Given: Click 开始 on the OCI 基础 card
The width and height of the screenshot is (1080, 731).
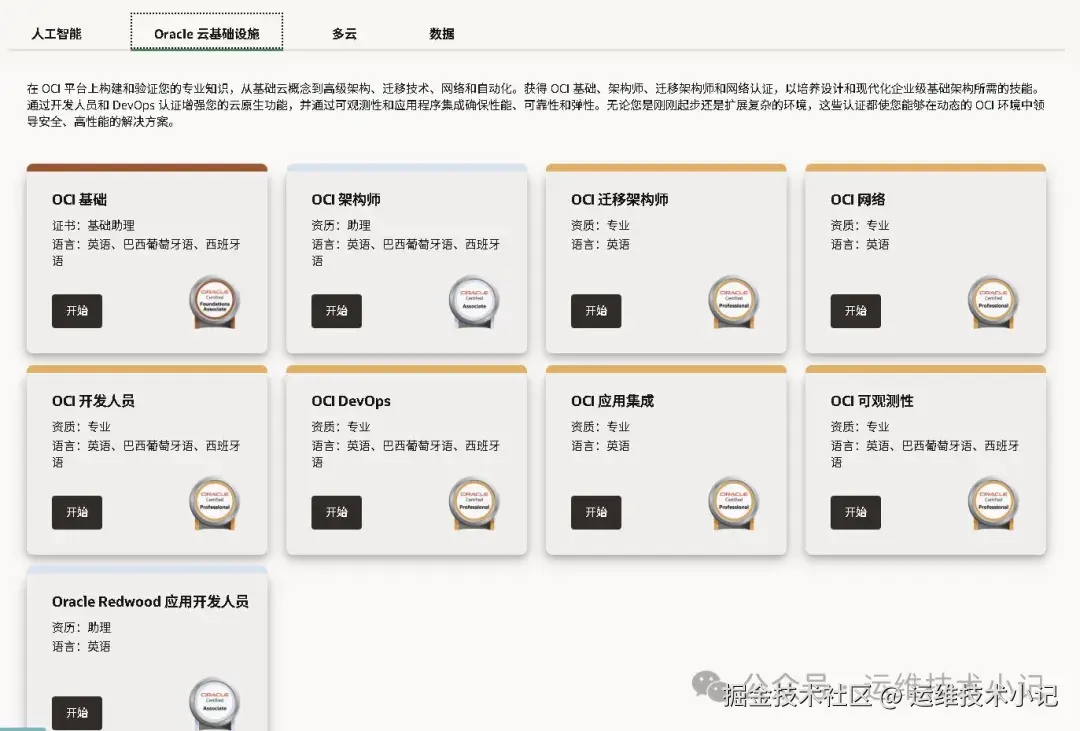Looking at the screenshot, I should click(x=77, y=311).
